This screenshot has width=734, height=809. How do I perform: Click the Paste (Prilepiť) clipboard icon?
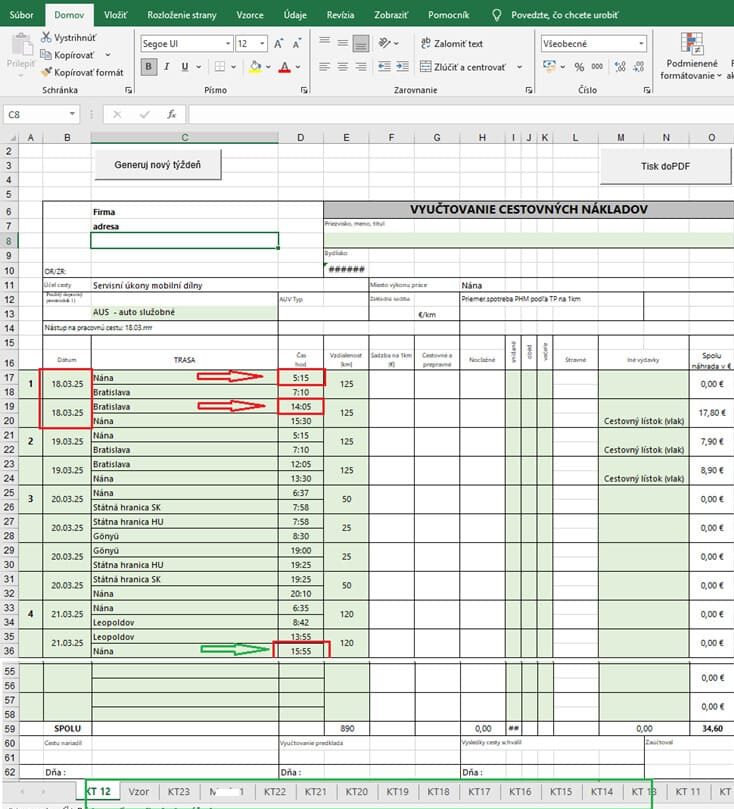point(21,45)
